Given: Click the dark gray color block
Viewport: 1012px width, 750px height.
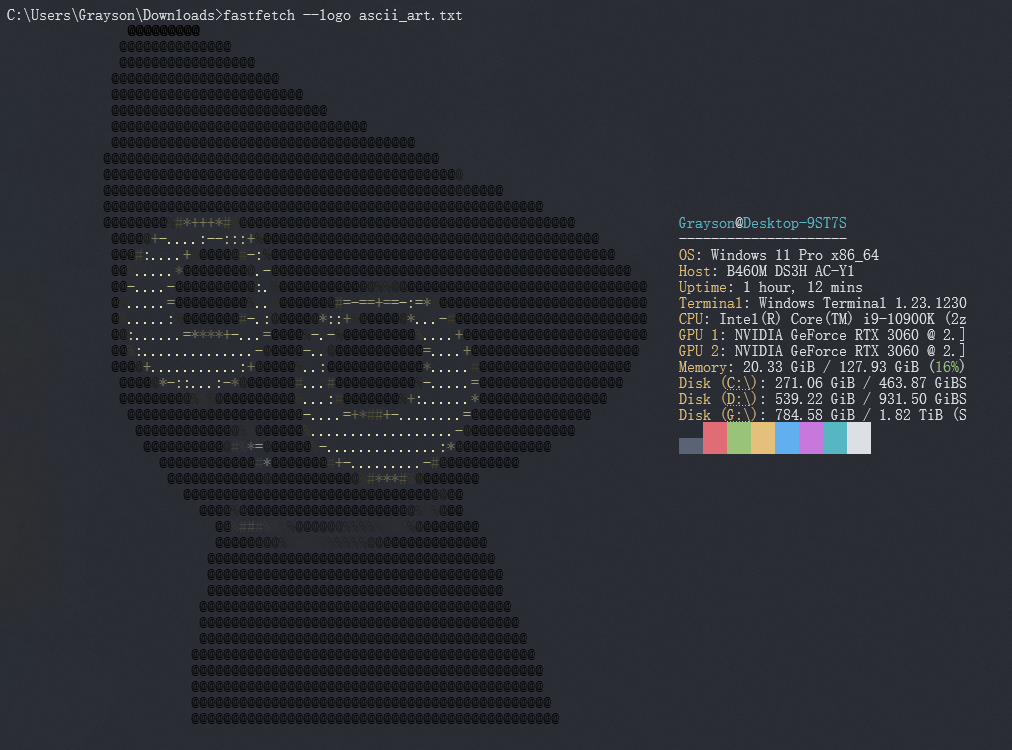Looking at the screenshot, I should 691,445.
